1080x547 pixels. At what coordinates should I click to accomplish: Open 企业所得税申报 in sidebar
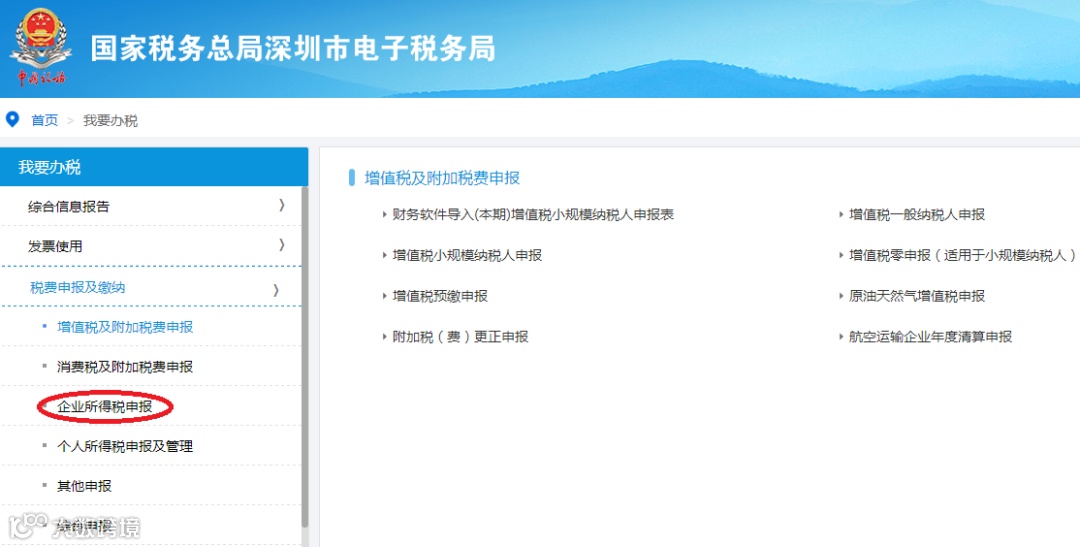click(x=105, y=406)
